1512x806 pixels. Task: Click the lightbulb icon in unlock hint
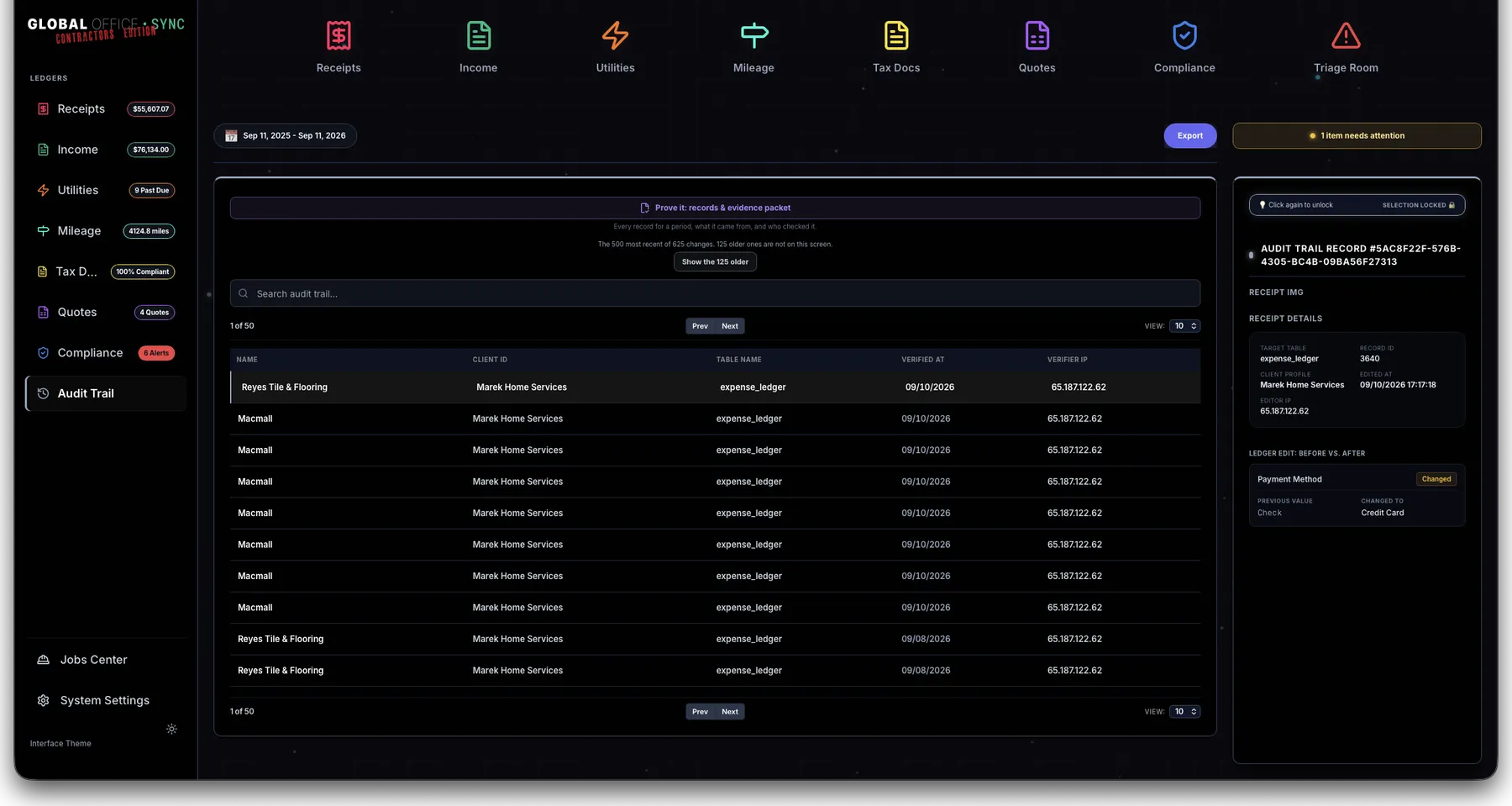1262,205
